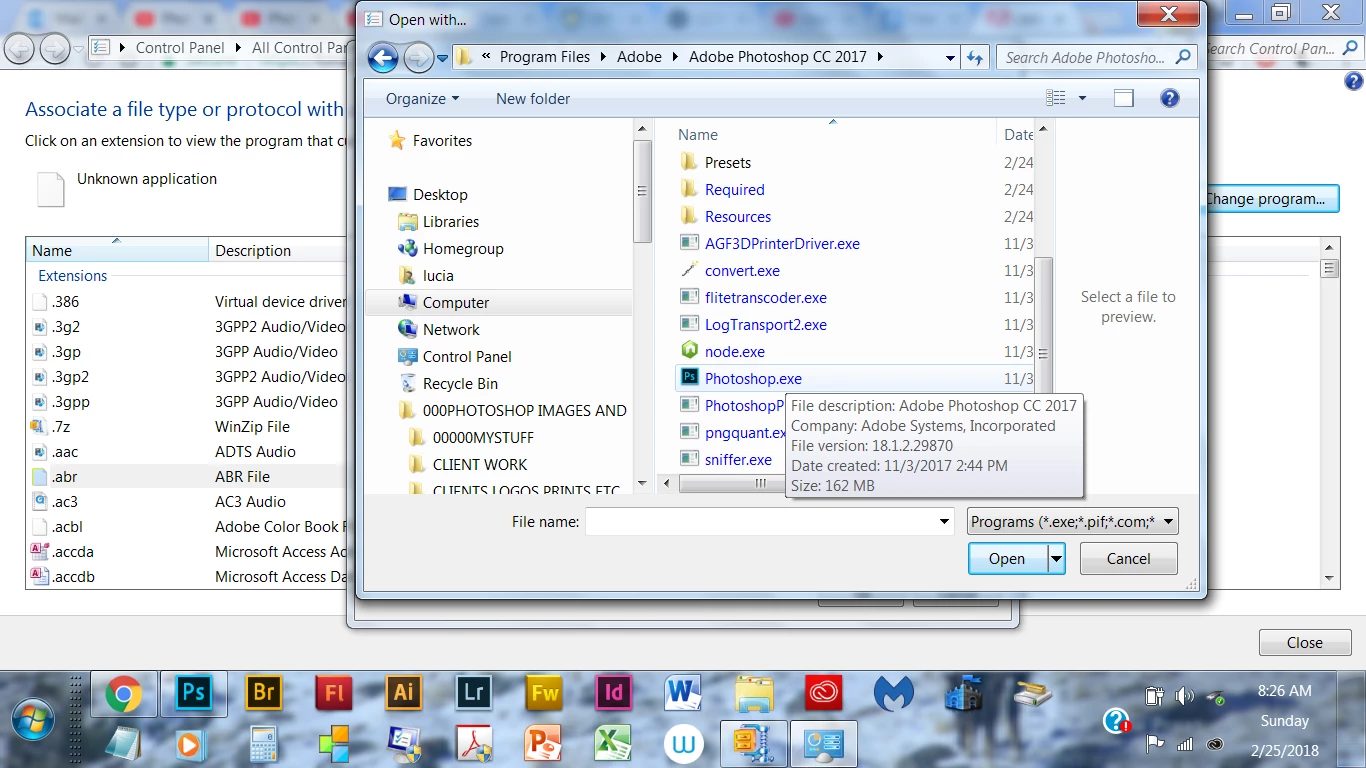Open Adobe Flash from the taskbar
1366x768 pixels.
334,692
